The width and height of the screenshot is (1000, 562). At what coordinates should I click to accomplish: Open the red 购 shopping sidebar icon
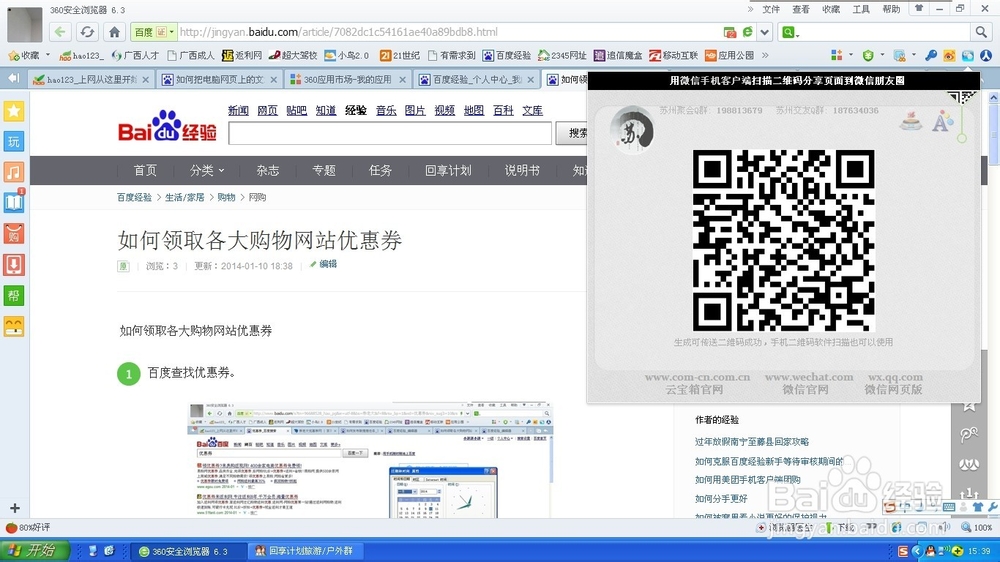pyautogui.click(x=14, y=233)
